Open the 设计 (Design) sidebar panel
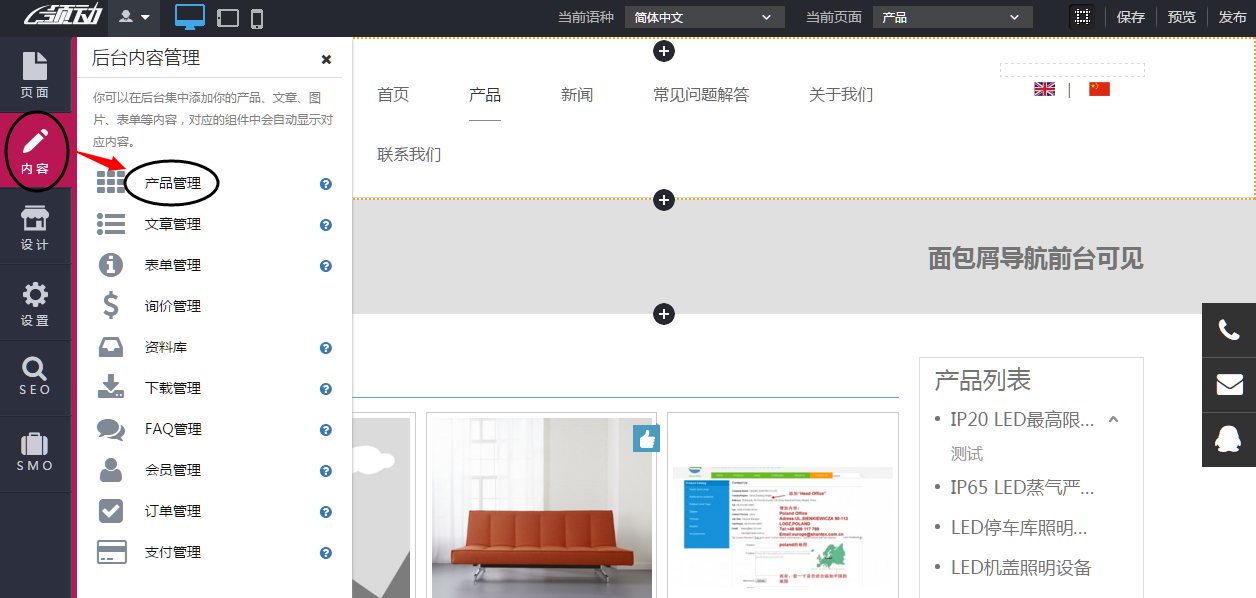This screenshot has height=598, width=1256. pyautogui.click(x=36, y=227)
